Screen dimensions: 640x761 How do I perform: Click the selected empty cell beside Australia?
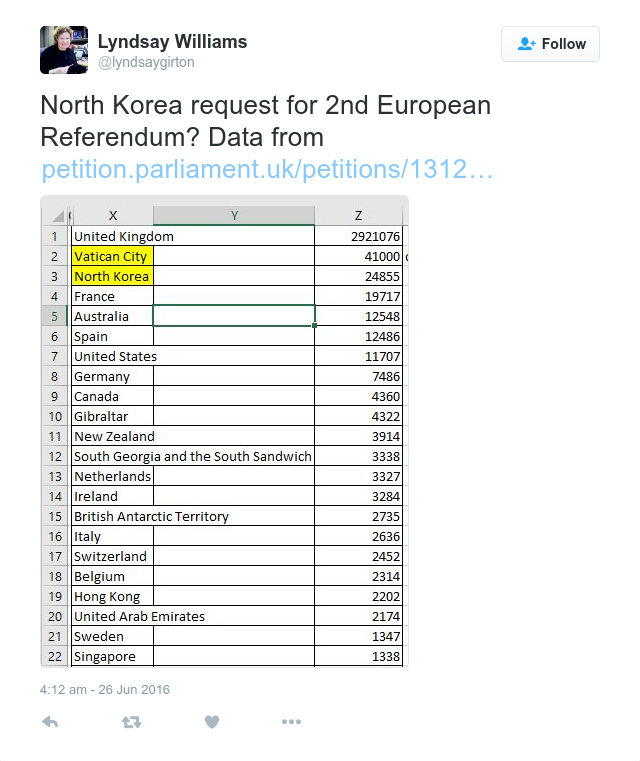[x=234, y=316]
